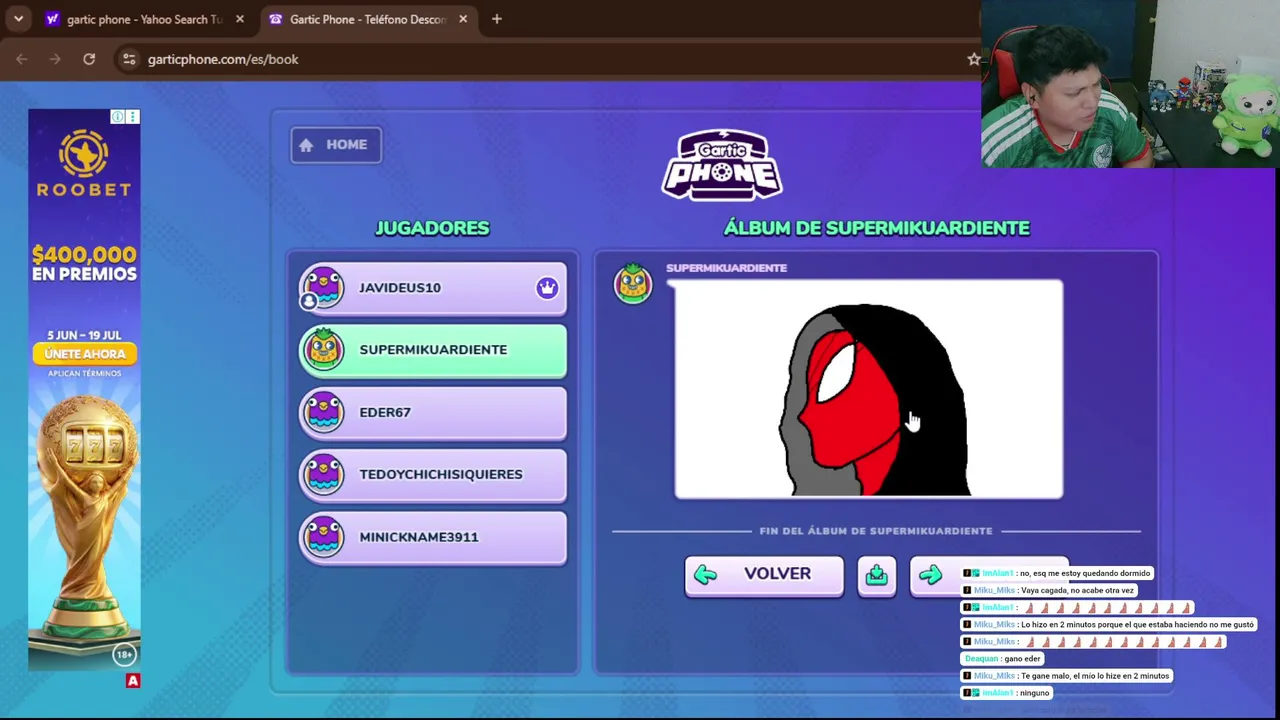Go forward in browser history
Viewport: 1280px width, 720px height.
click(x=55, y=59)
